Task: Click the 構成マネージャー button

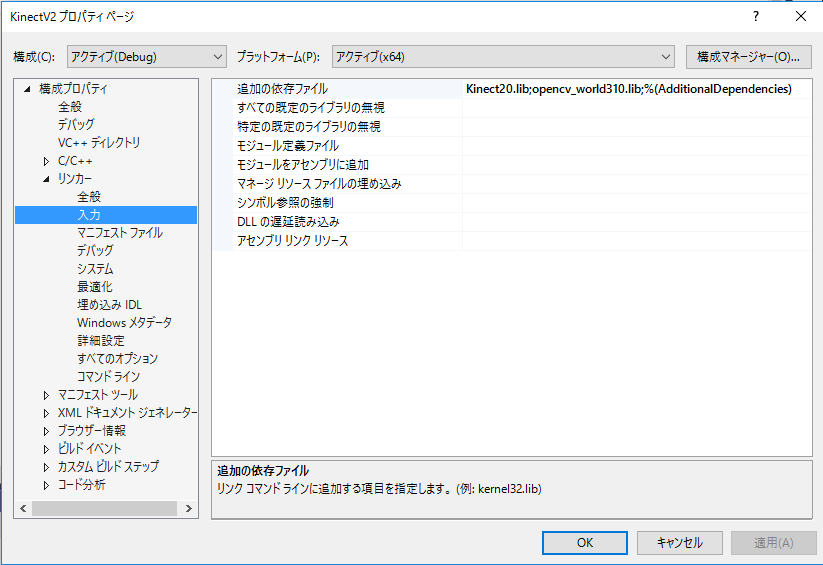Action: click(748, 57)
